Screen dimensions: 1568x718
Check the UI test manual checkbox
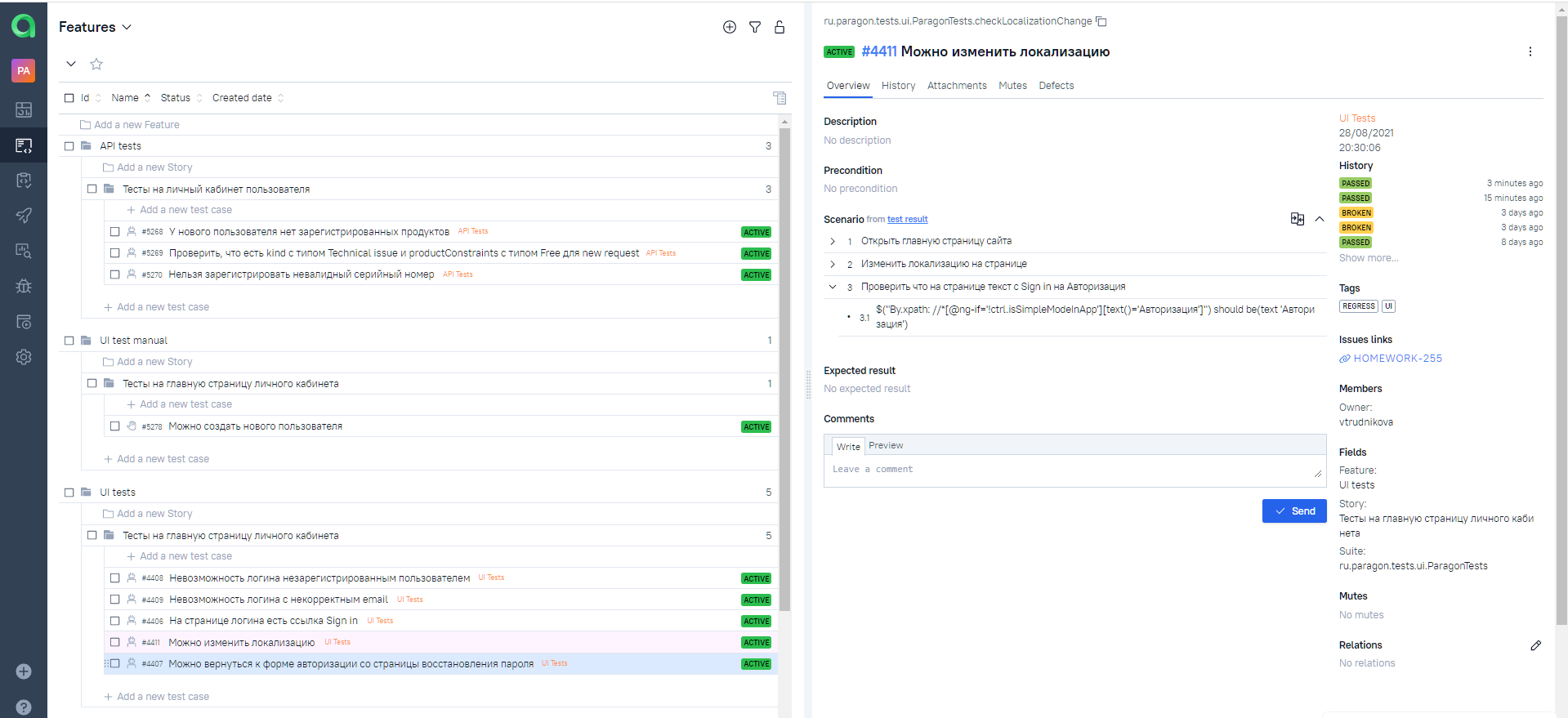[69, 341]
